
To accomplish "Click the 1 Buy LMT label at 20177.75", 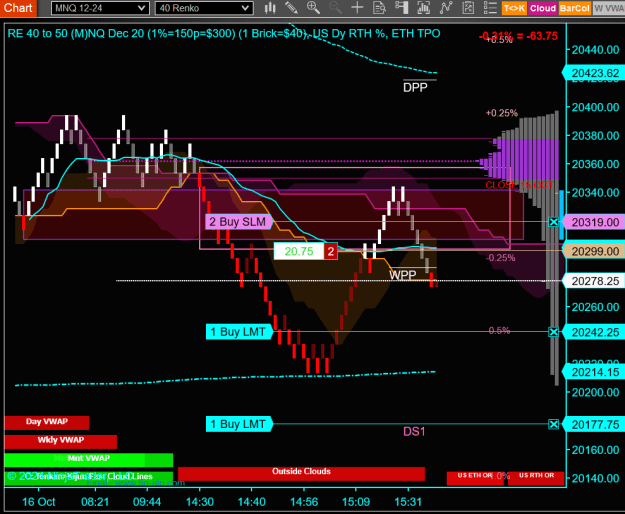I will 238,424.
